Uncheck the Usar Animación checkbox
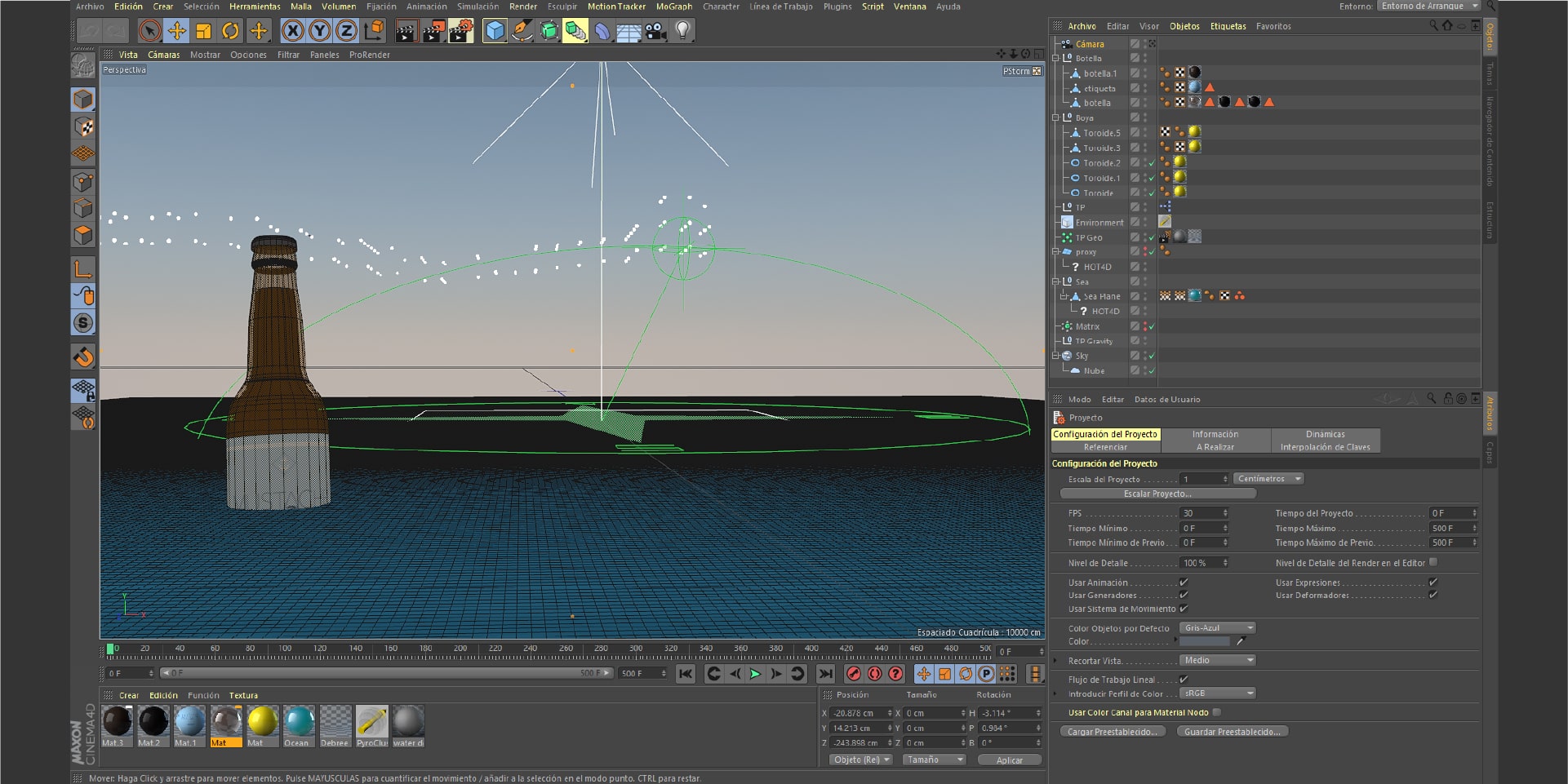 (x=1183, y=582)
